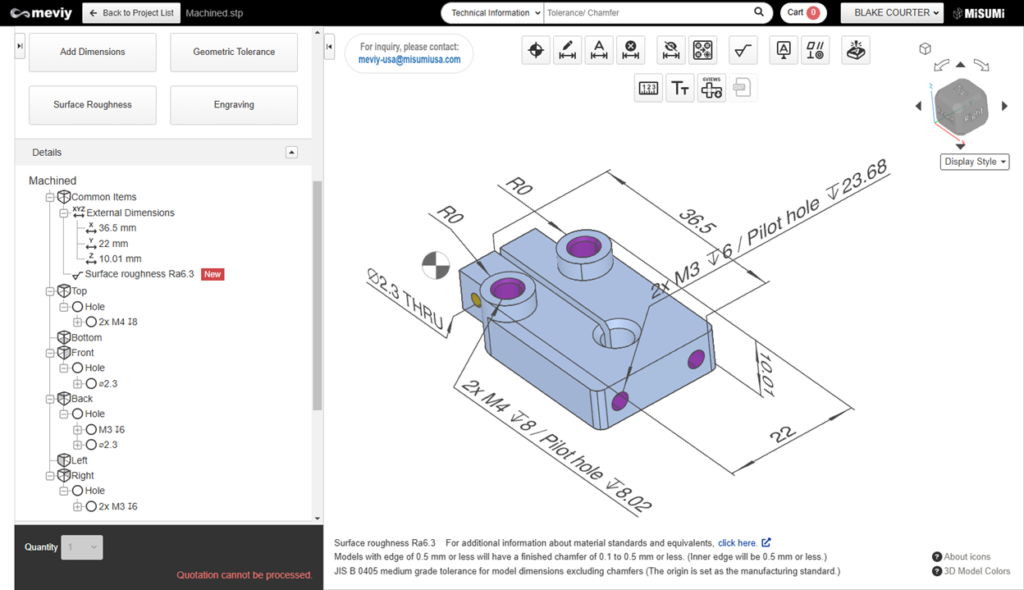Click the origin crosshair toolbar icon
Image resolution: width=1024 pixels, height=590 pixels.
tap(537, 50)
